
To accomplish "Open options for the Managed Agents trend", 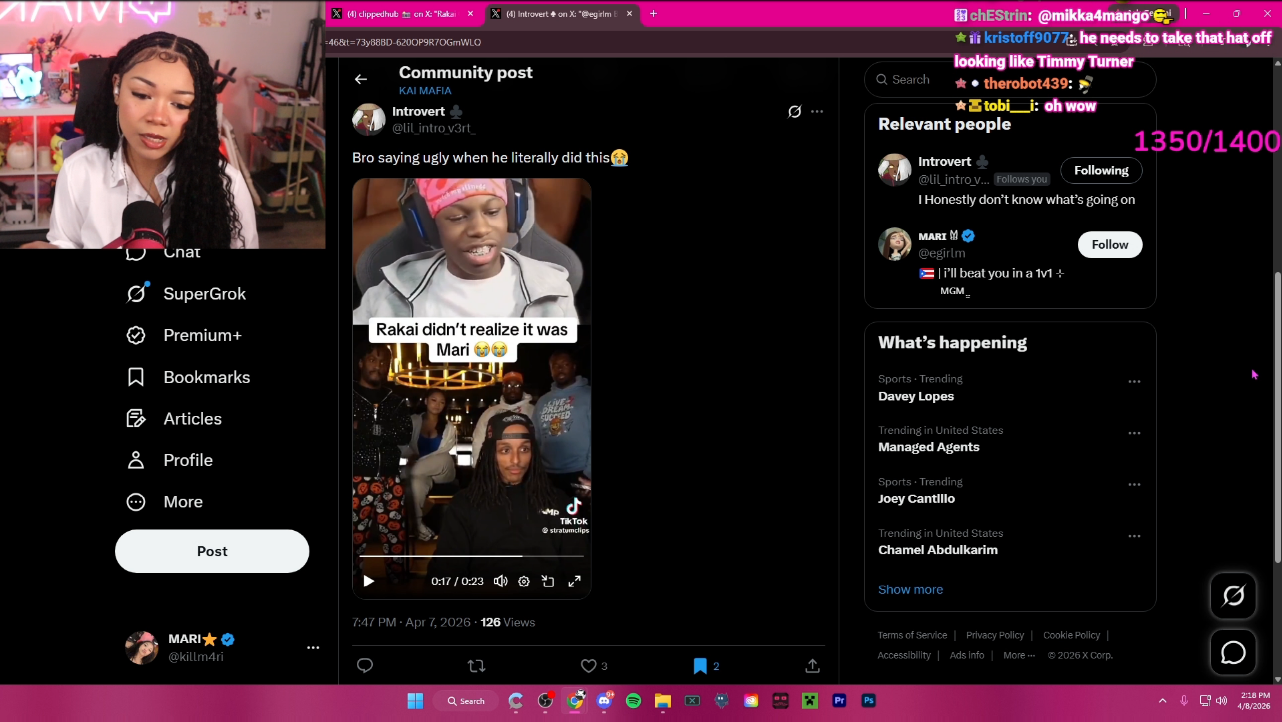I will coord(1134,433).
